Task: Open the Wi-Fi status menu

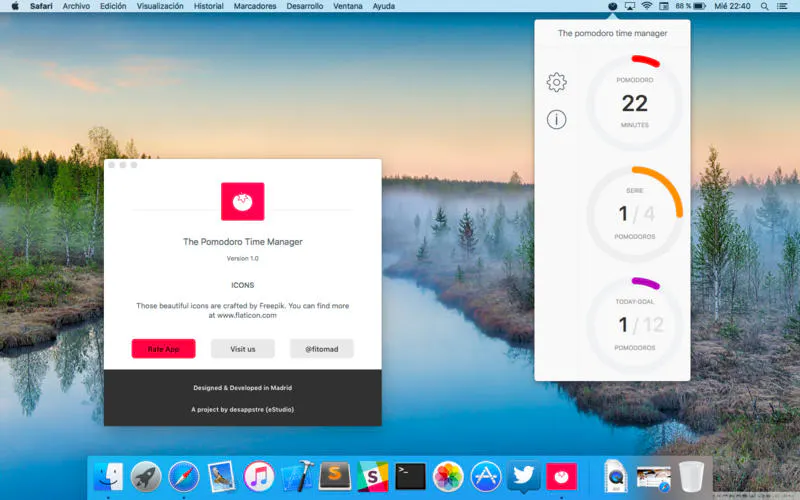Action: (x=647, y=6)
